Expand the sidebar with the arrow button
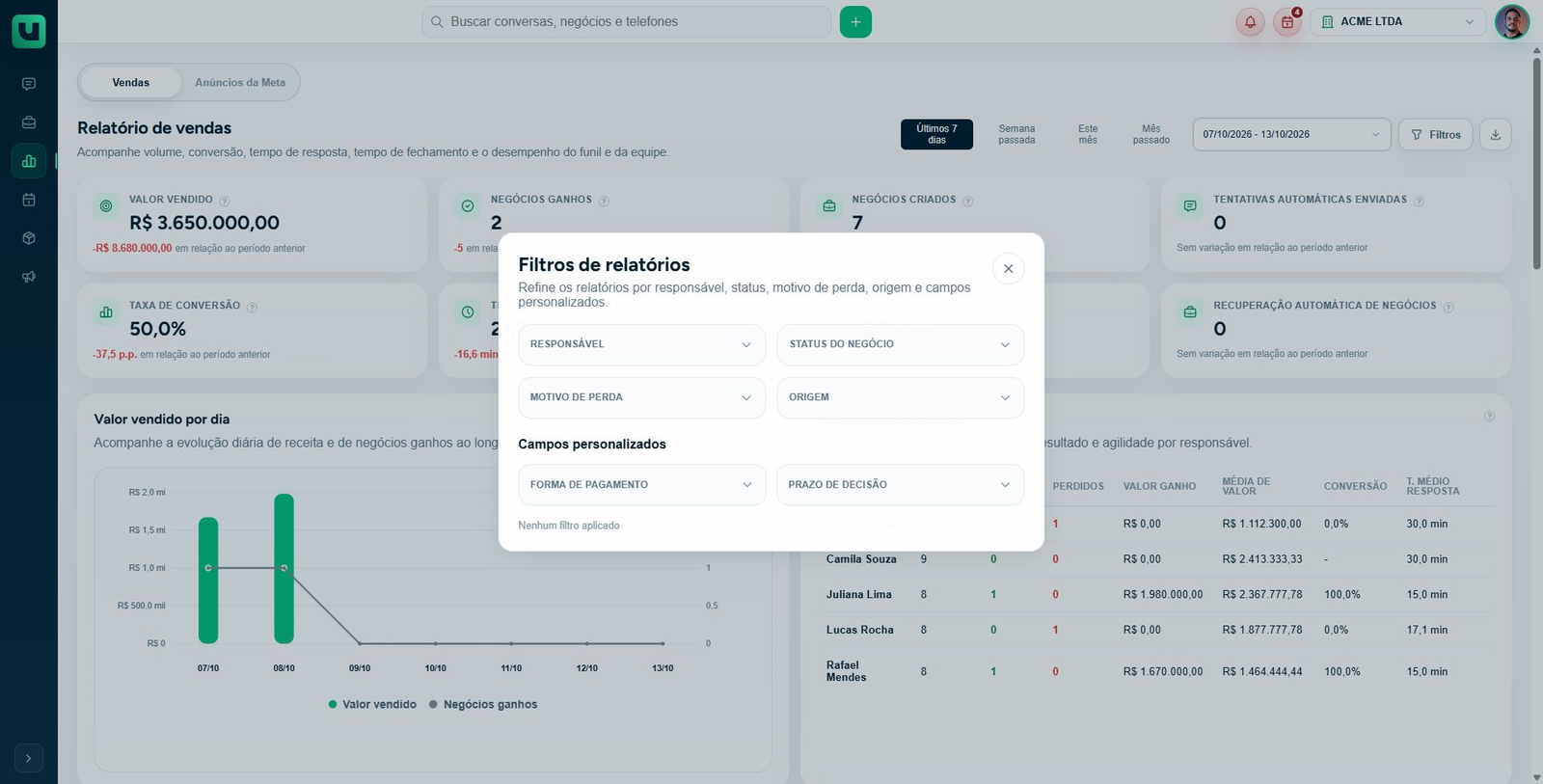1543x784 pixels. coord(29,758)
